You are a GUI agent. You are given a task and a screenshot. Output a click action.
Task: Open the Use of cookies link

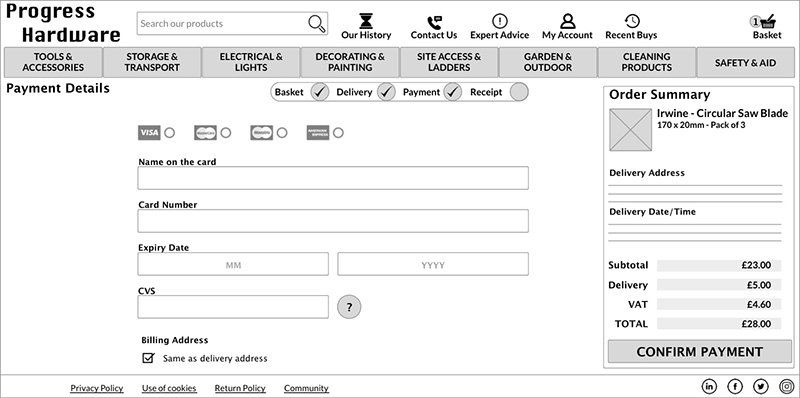(169, 388)
